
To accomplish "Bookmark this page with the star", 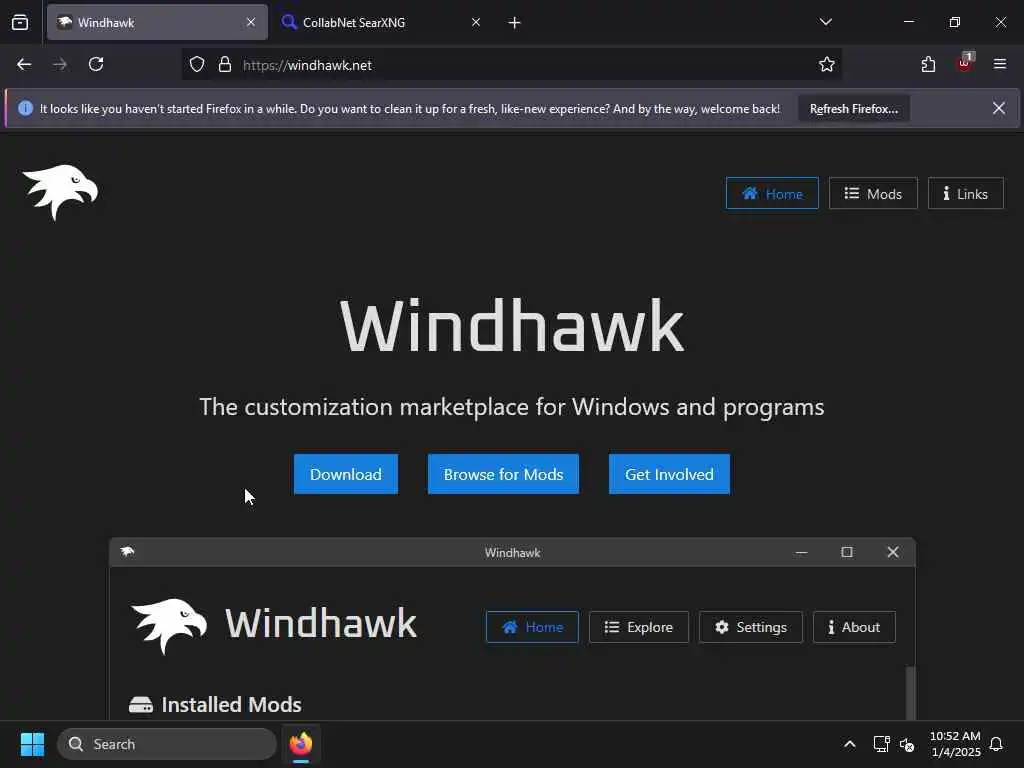I will point(827,64).
